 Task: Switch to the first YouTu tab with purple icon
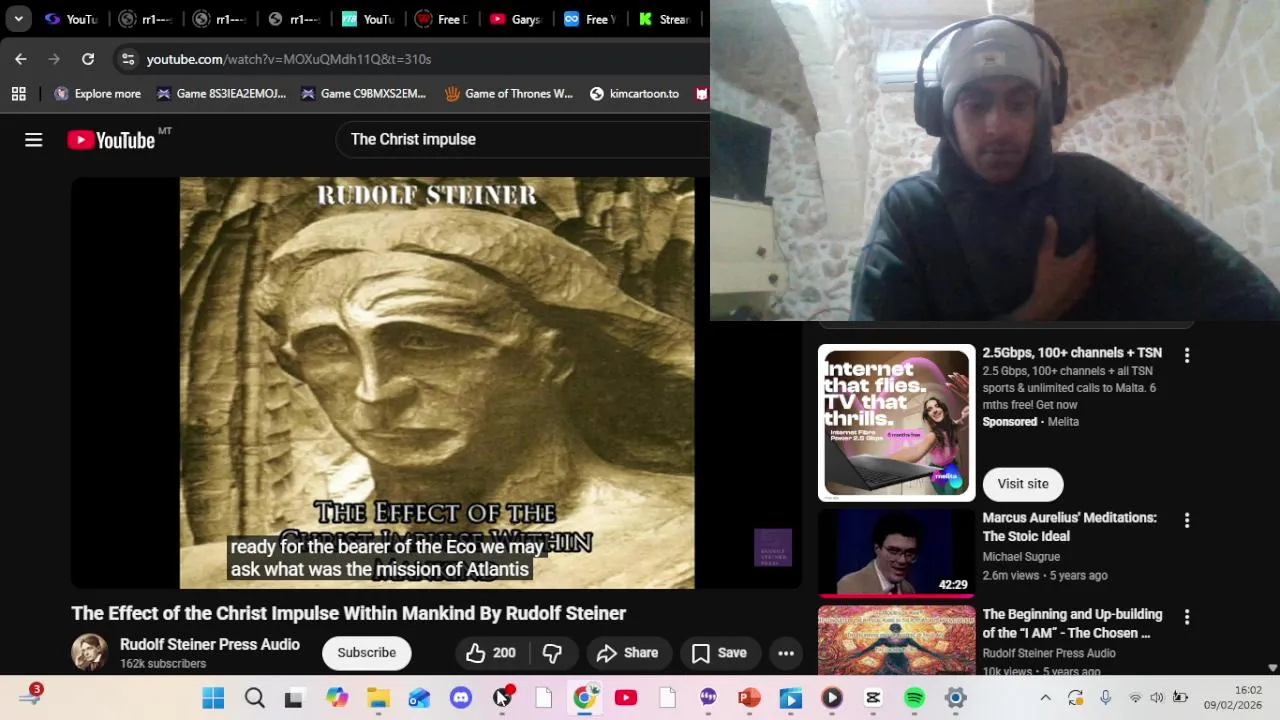pos(70,19)
